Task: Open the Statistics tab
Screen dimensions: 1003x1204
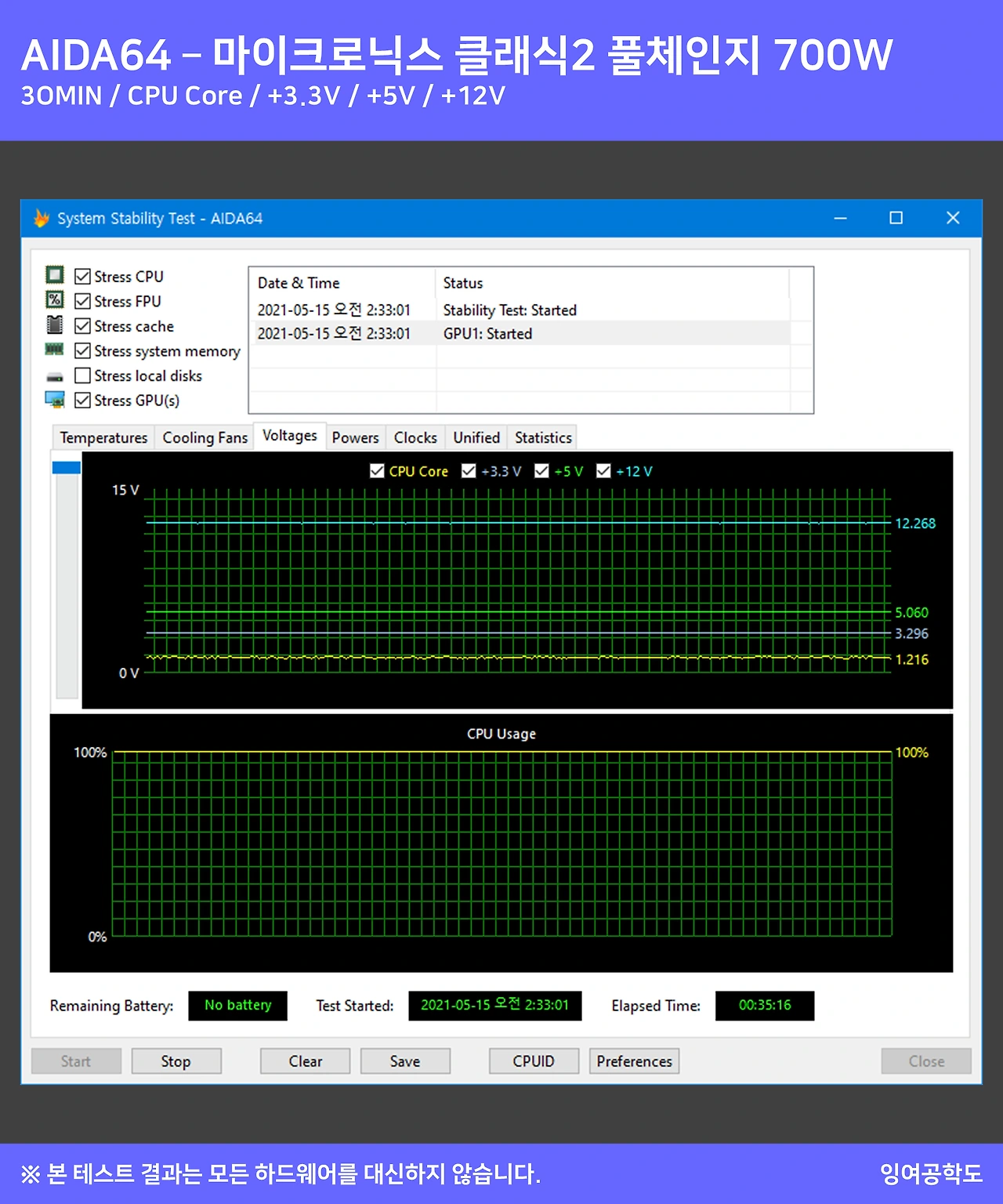Action: (x=543, y=437)
